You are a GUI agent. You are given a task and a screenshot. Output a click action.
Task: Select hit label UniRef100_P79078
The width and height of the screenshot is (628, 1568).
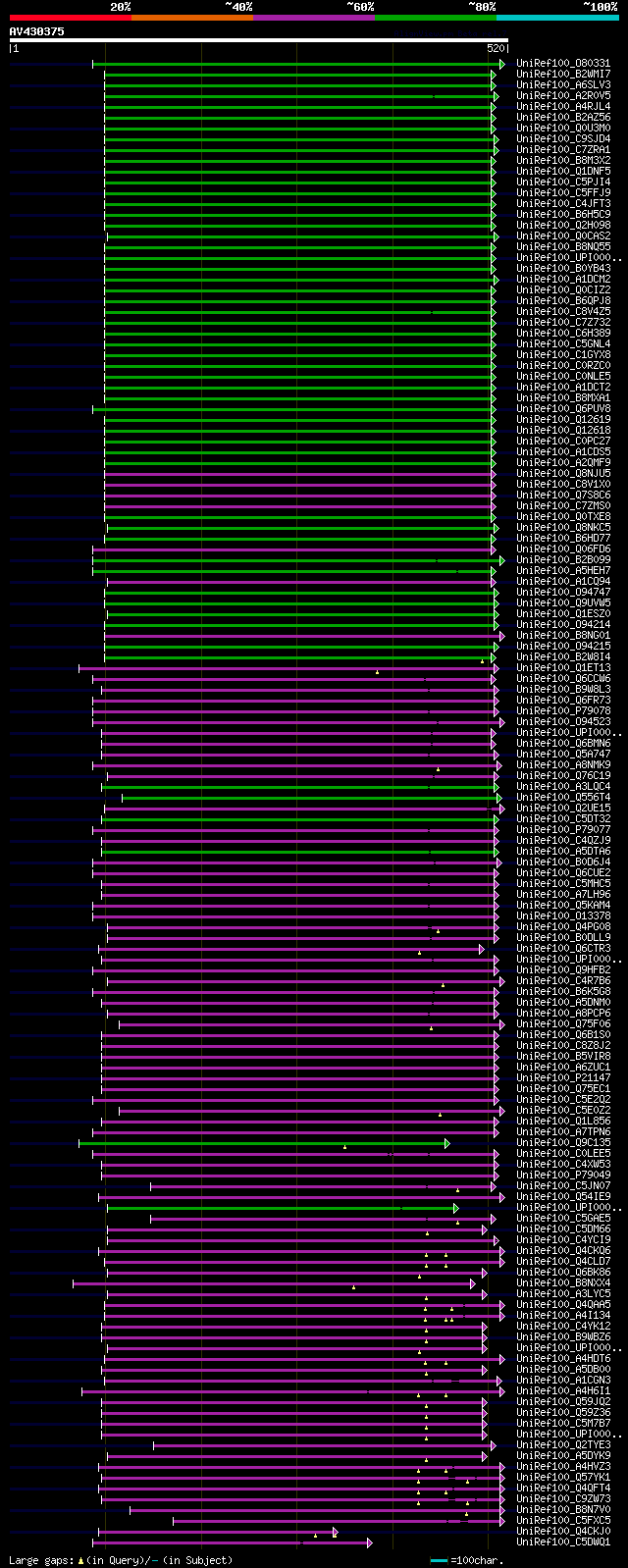click(563, 711)
